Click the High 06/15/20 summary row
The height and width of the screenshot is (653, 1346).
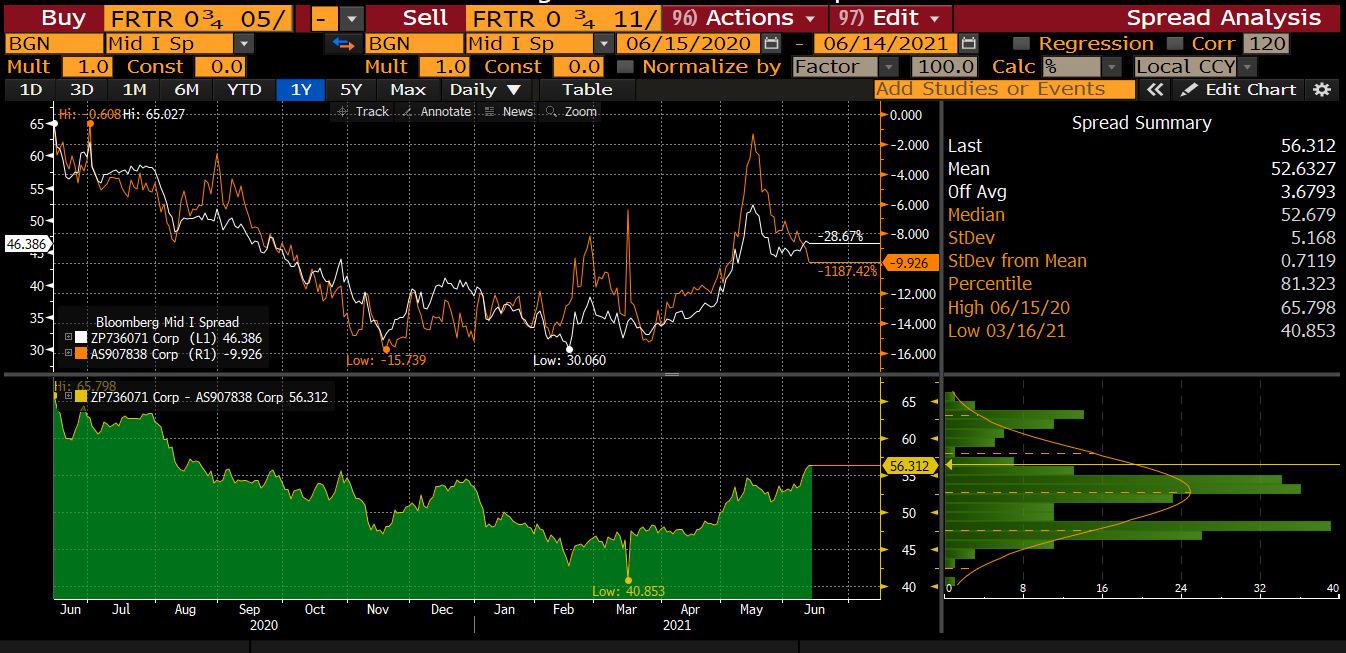click(x=1141, y=307)
